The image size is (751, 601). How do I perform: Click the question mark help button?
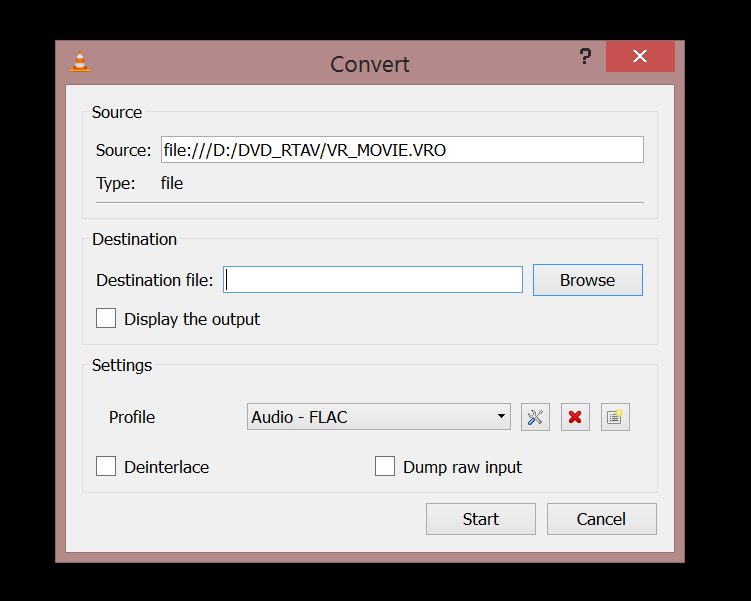point(585,57)
